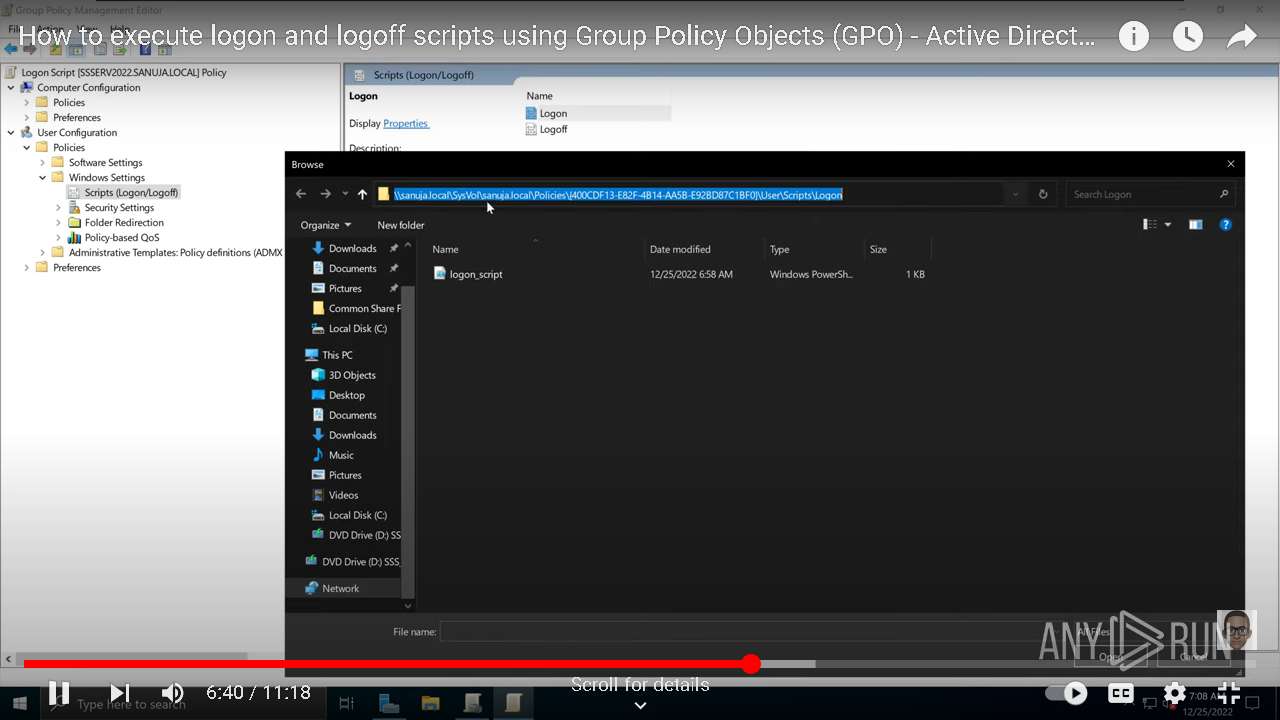Expand Folder Redirection node
The width and height of the screenshot is (1280, 720).
(x=59, y=222)
